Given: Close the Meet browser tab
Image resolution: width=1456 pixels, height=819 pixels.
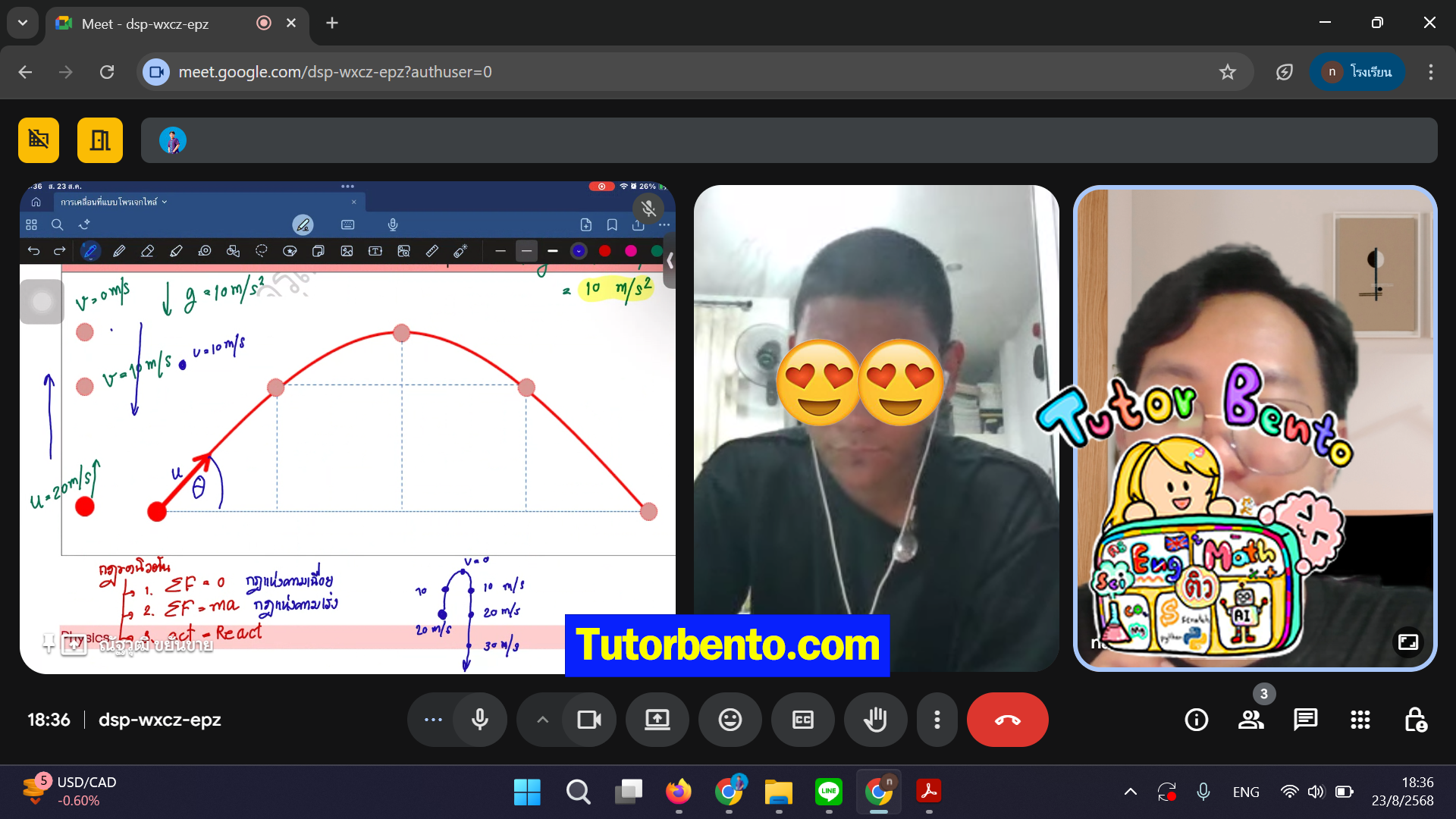Looking at the screenshot, I should pyautogui.click(x=291, y=23).
